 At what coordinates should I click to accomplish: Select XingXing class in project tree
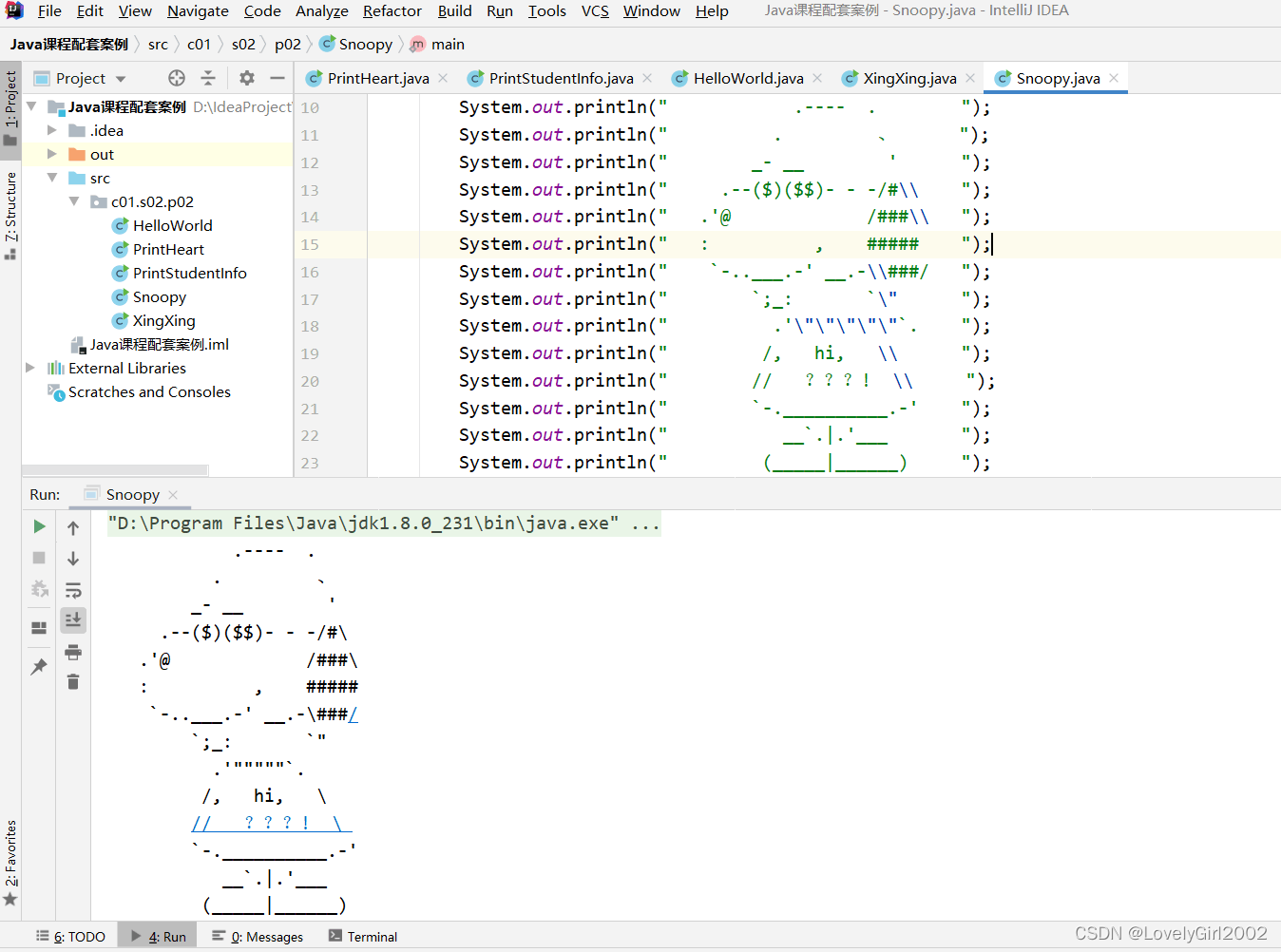point(153,320)
